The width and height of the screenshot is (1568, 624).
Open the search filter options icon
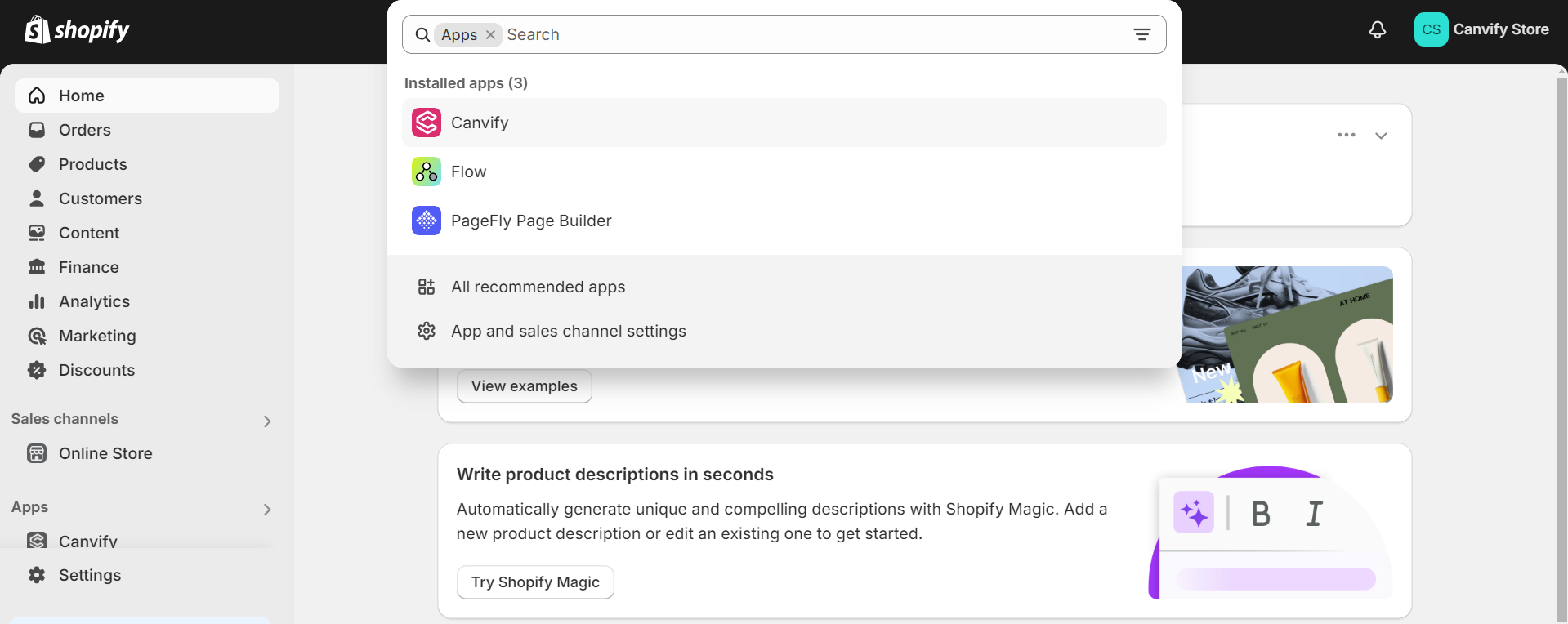[x=1141, y=34]
